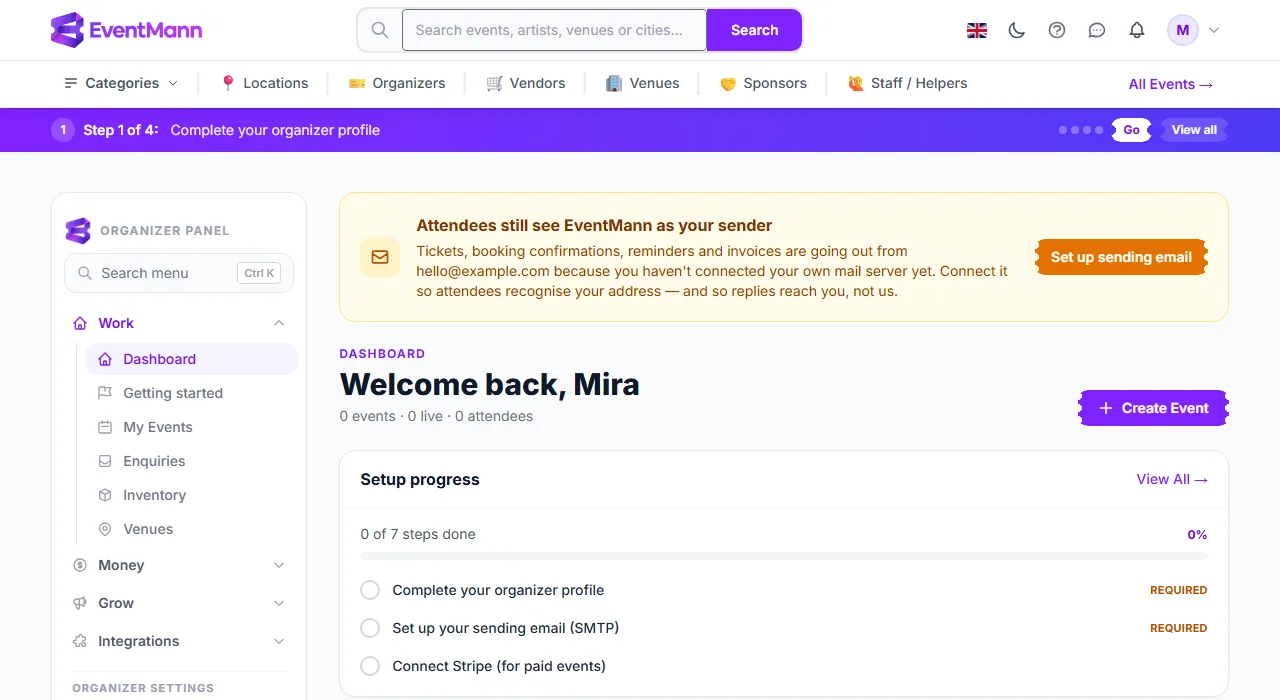
Task: Click the 0% progress value
Action: point(1197,535)
